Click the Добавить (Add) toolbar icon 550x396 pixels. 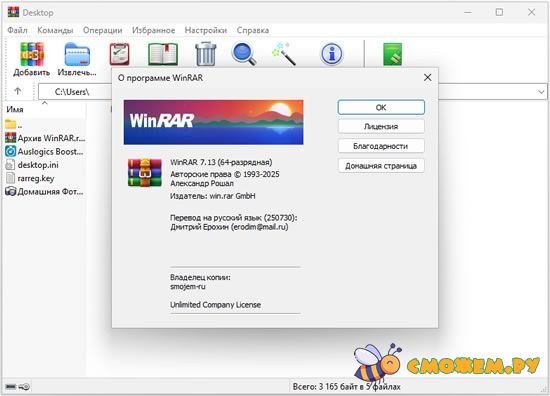coord(32,54)
